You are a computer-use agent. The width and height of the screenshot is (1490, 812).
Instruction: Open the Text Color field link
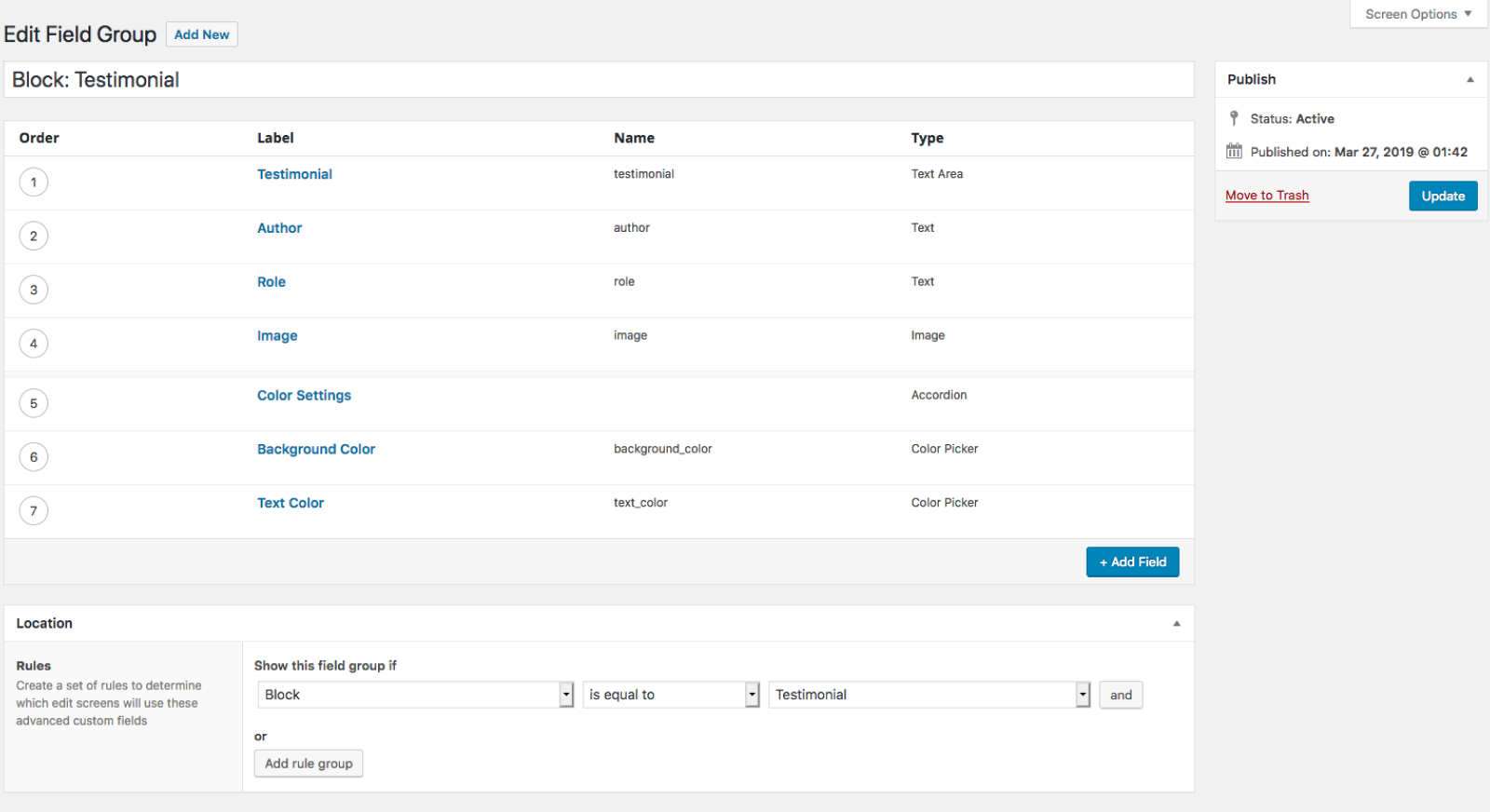[291, 503]
